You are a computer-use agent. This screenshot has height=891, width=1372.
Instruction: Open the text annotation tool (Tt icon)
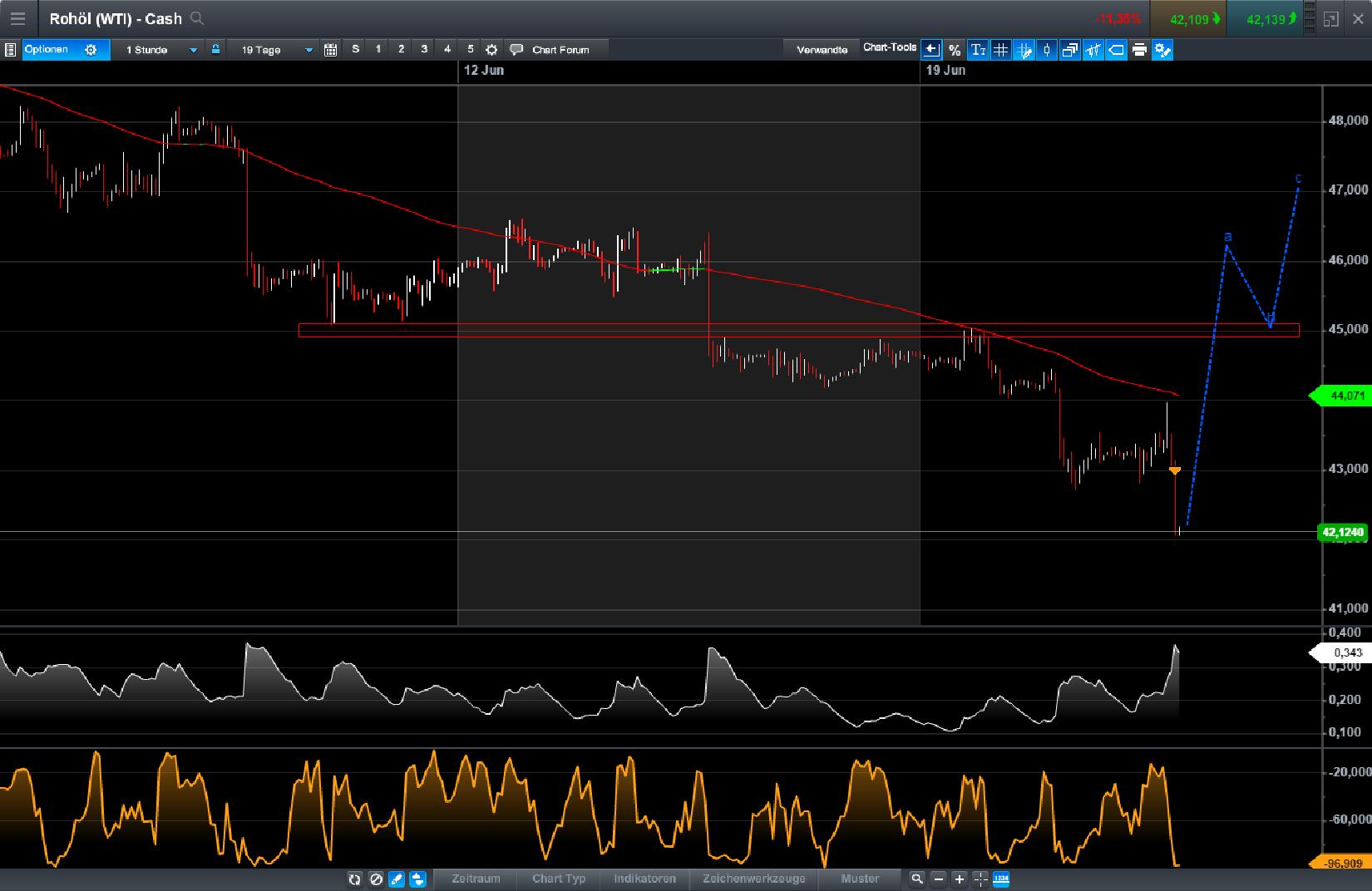tap(980, 50)
